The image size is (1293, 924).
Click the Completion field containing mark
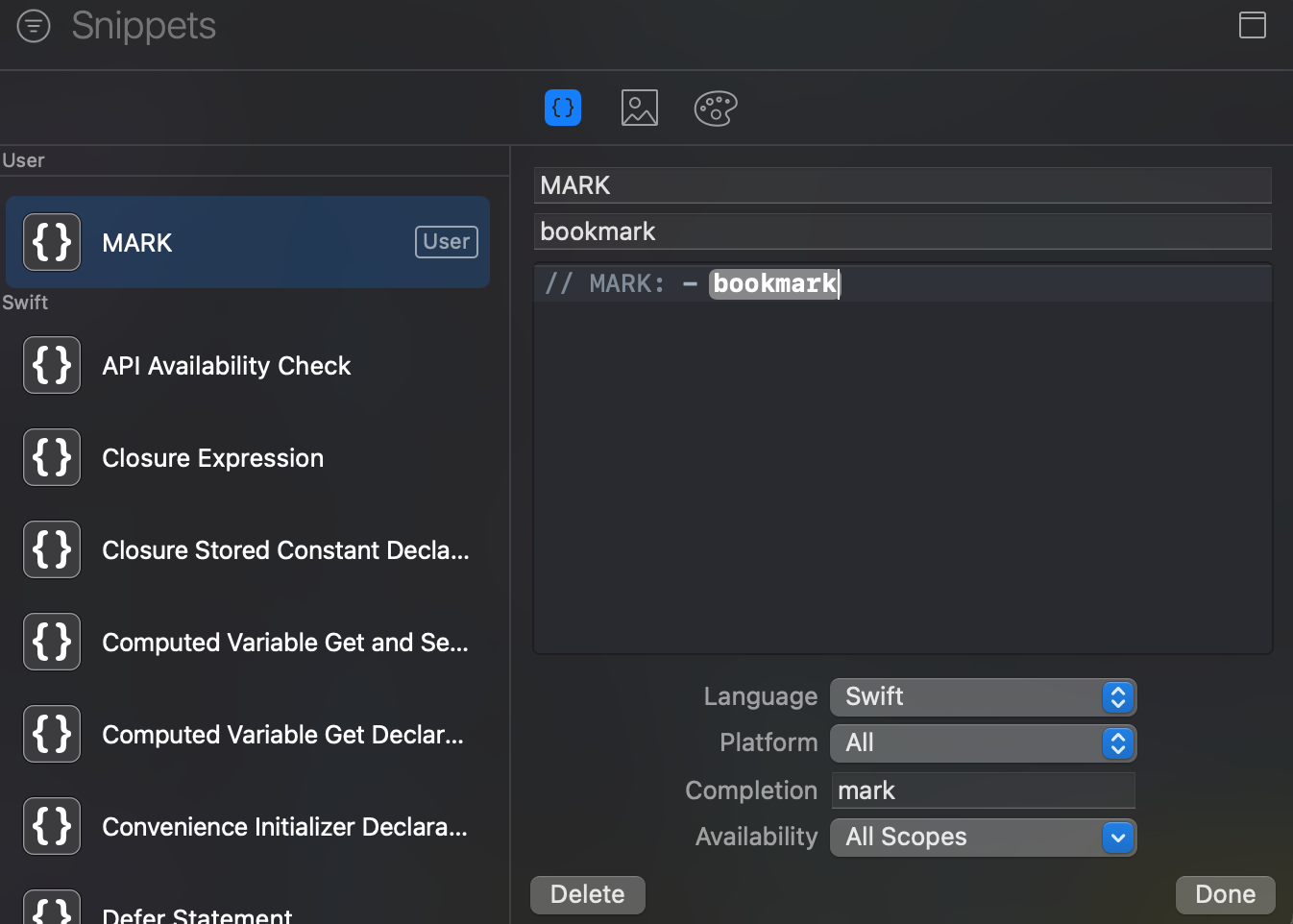[x=983, y=790]
